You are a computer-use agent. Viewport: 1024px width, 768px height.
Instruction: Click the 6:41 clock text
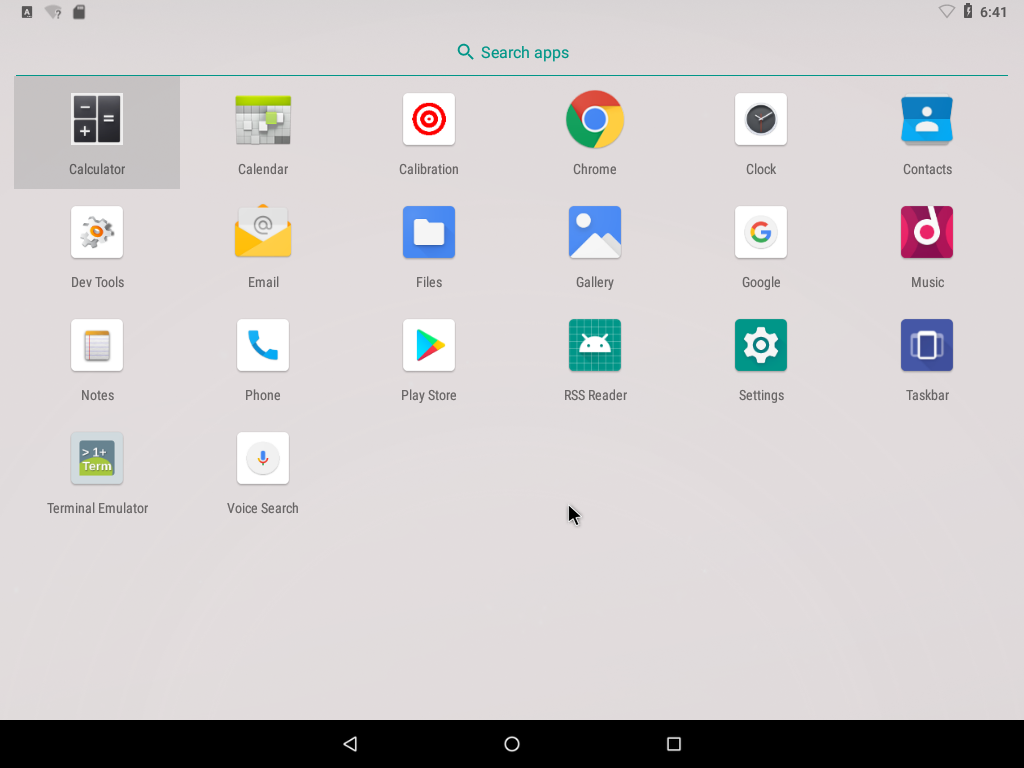[993, 12]
